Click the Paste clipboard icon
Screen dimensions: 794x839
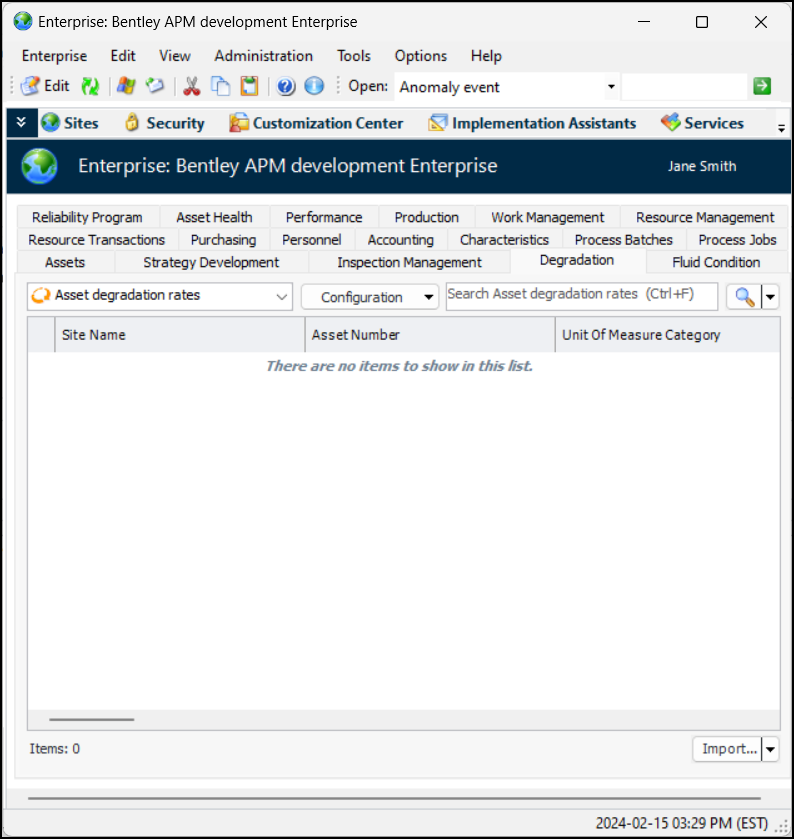pyautogui.click(x=249, y=86)
